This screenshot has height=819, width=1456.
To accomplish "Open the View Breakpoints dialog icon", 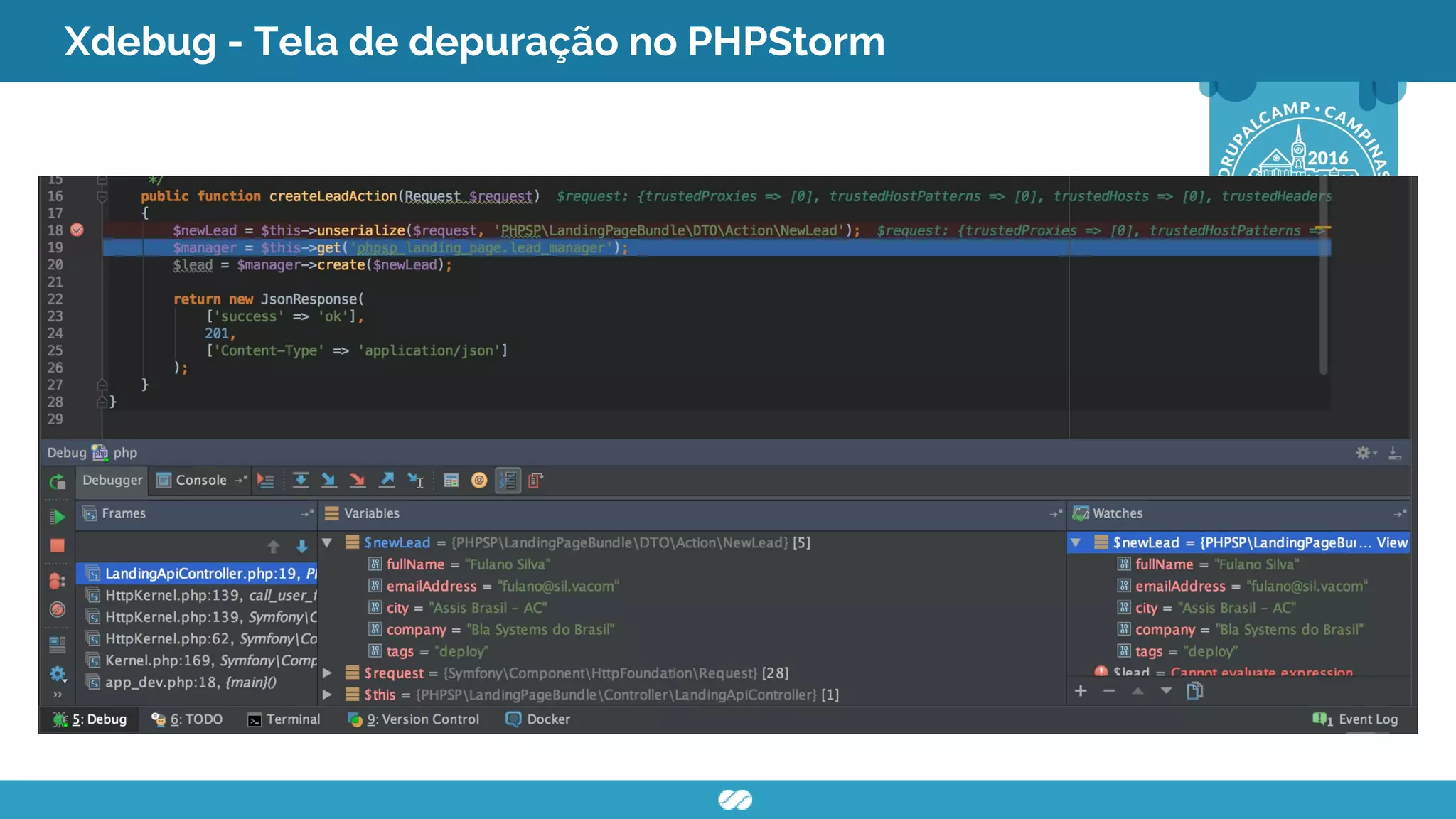I will click(58, 581).
